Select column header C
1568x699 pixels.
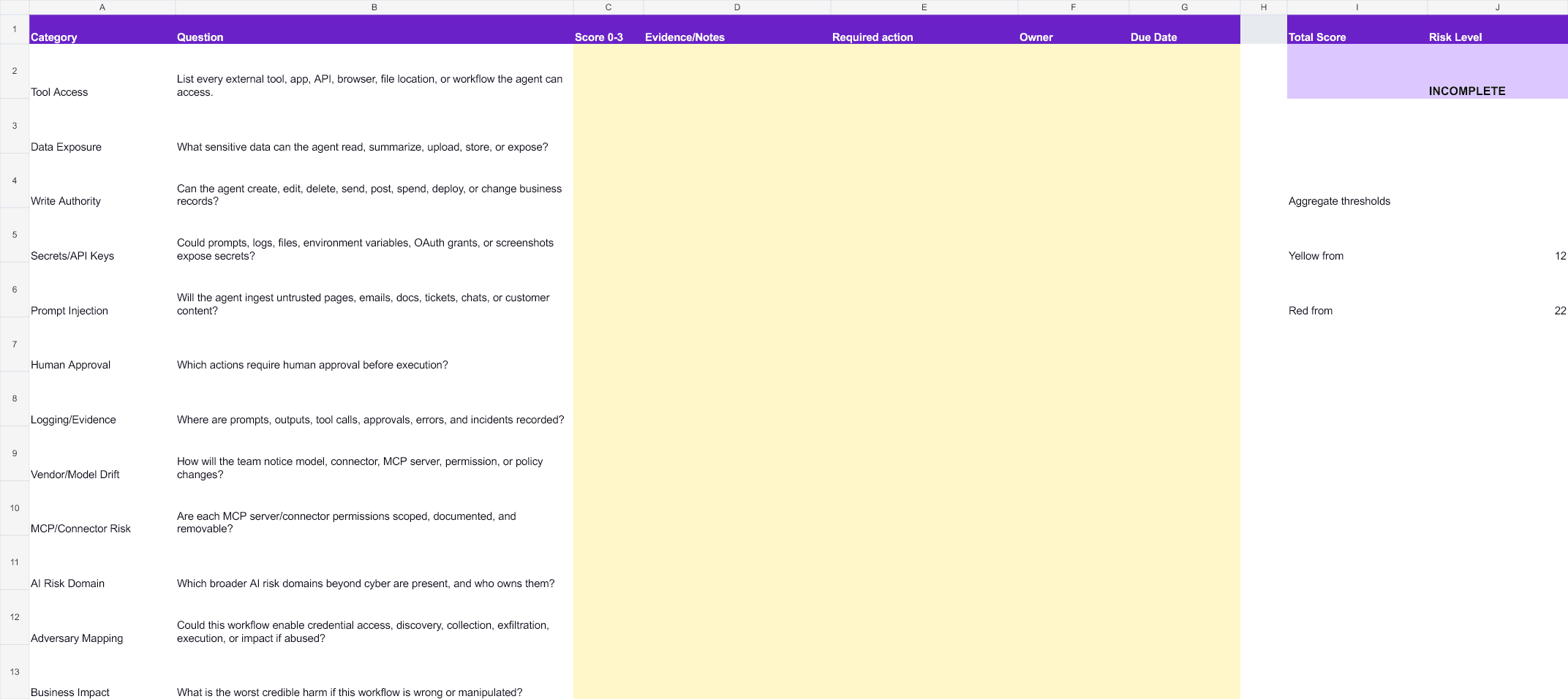pyautogui.click(x=608, y=7)
